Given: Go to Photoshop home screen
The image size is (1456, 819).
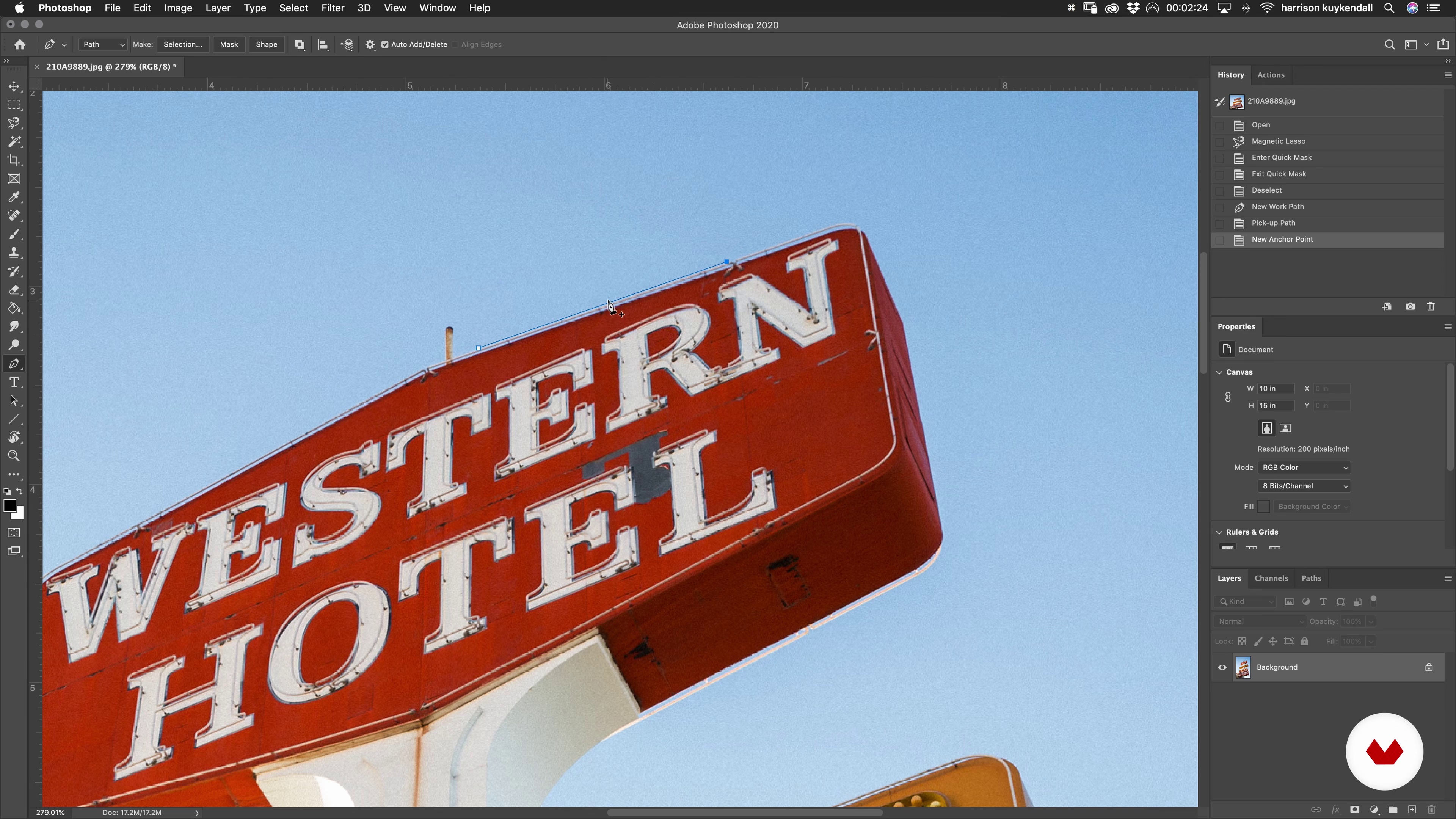Looking at the screenshot, I should tap(20, 45).
